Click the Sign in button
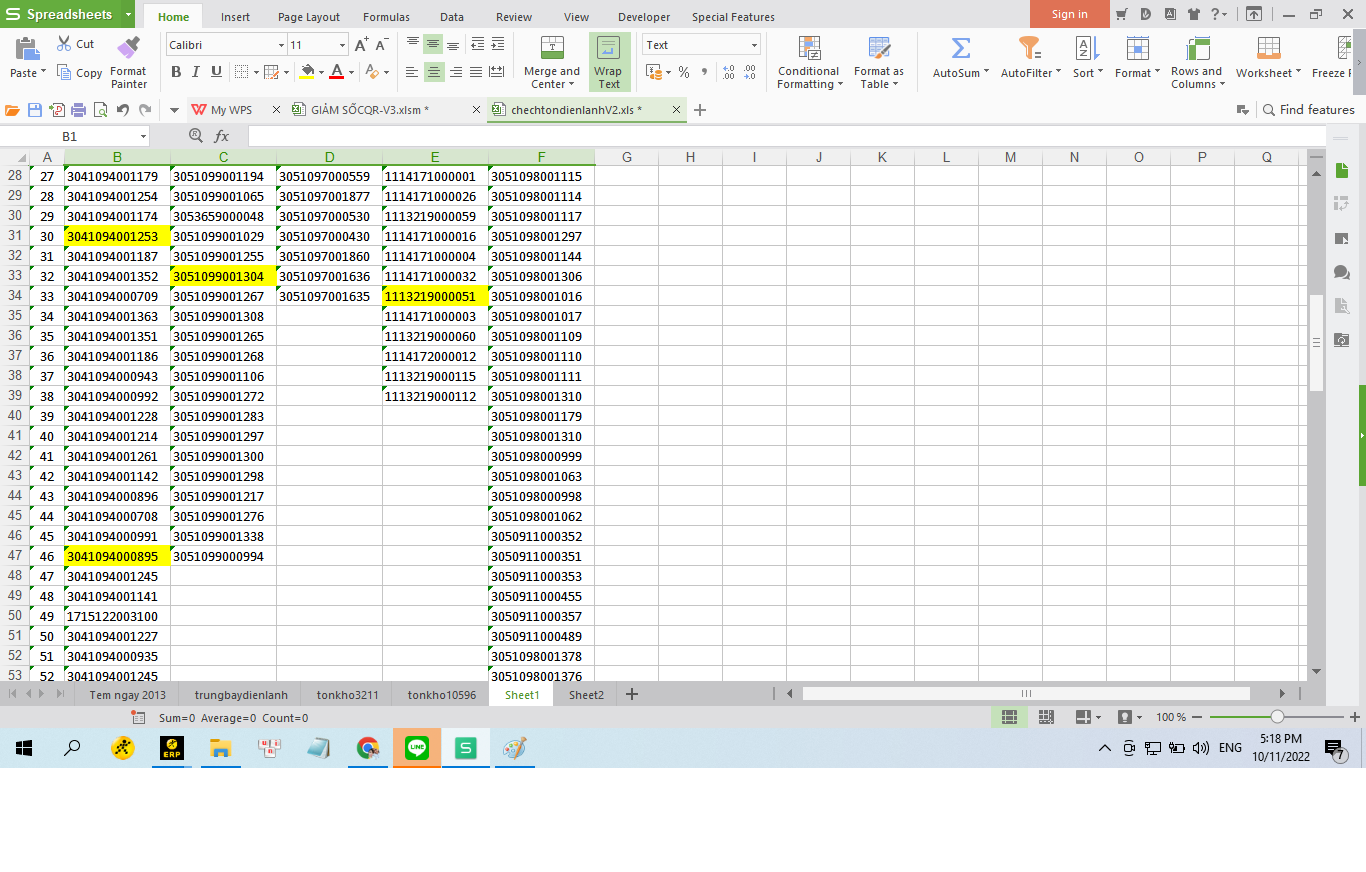Image resolution: width=1366 pixels, height=872 pixels. pyautogui.click(x=1069, y=14)
